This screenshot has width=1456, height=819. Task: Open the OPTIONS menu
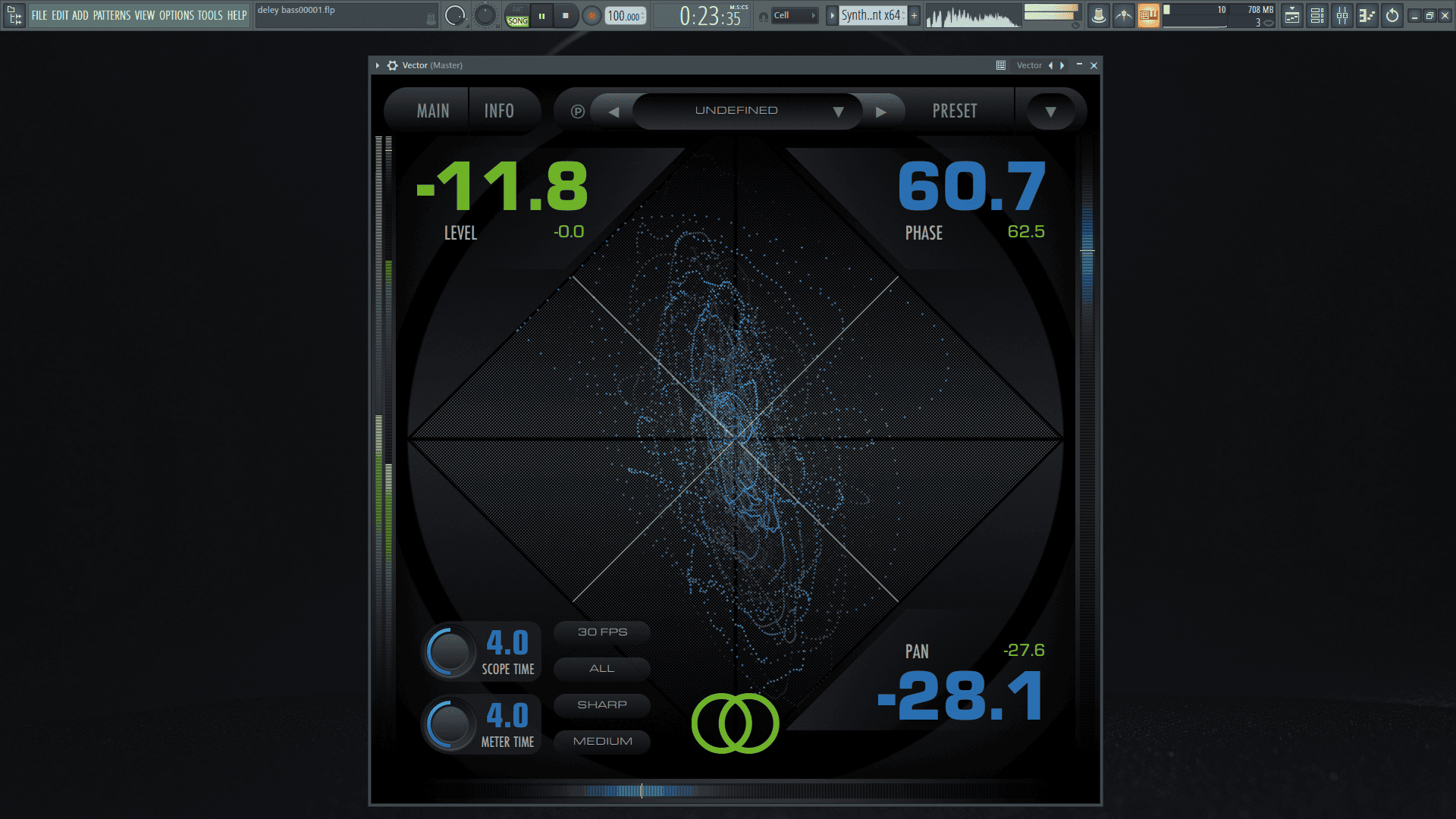pyautogui.click(x=177, y=15)
